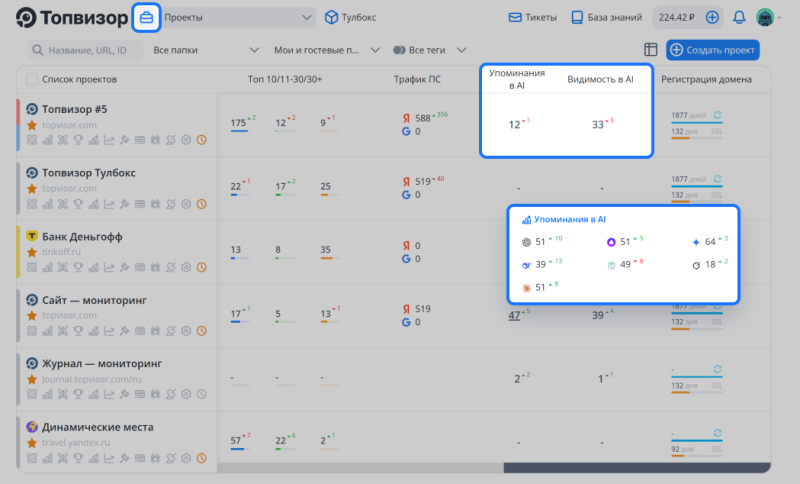The width and height of the screenshot is (800, 484).
Task: Click Top 10 value 57 for Динамические места
Action: tap(235, 441)
